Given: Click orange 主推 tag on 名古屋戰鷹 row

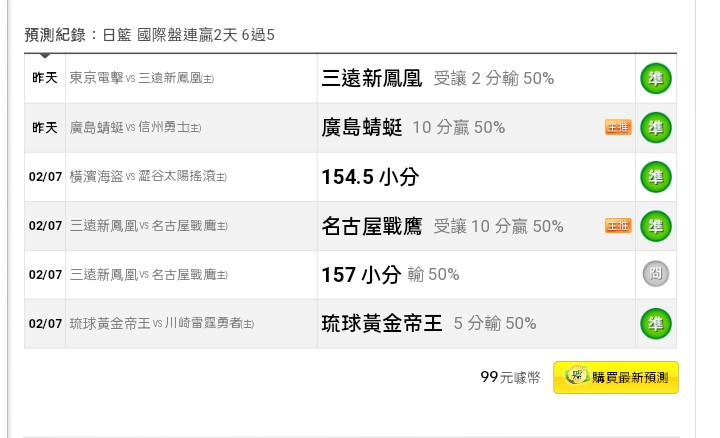Looking at the screenshot, I should 618,226.
